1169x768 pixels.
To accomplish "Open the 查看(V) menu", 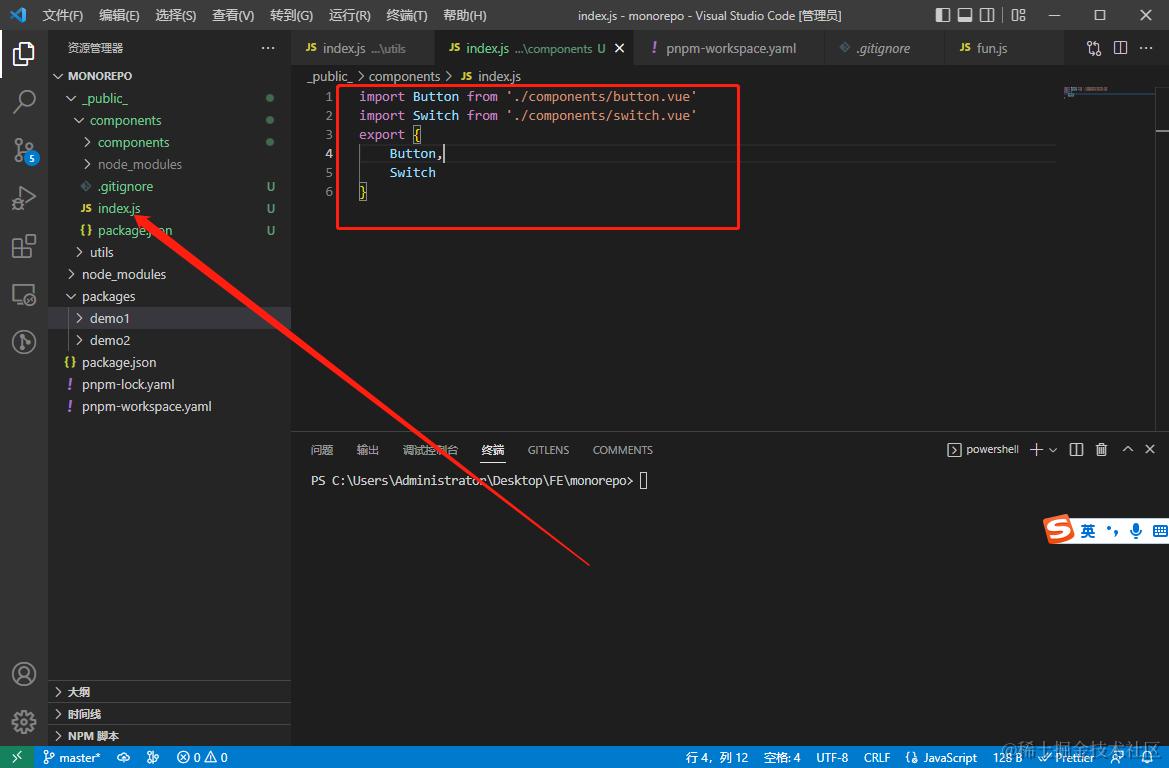I will click(x=233, y=15).
